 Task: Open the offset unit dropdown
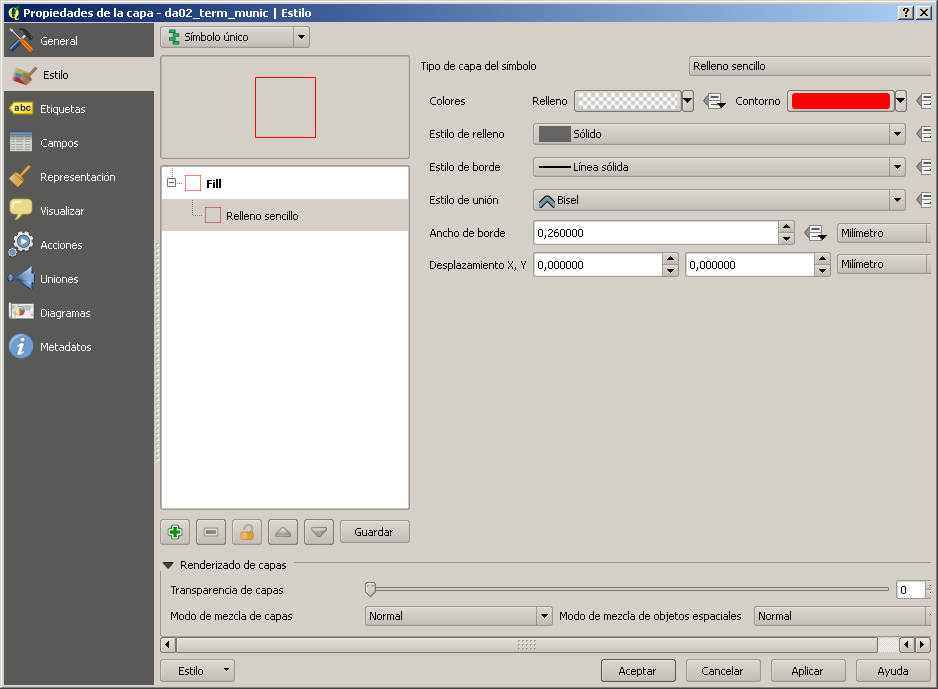(x=884, y=264)
